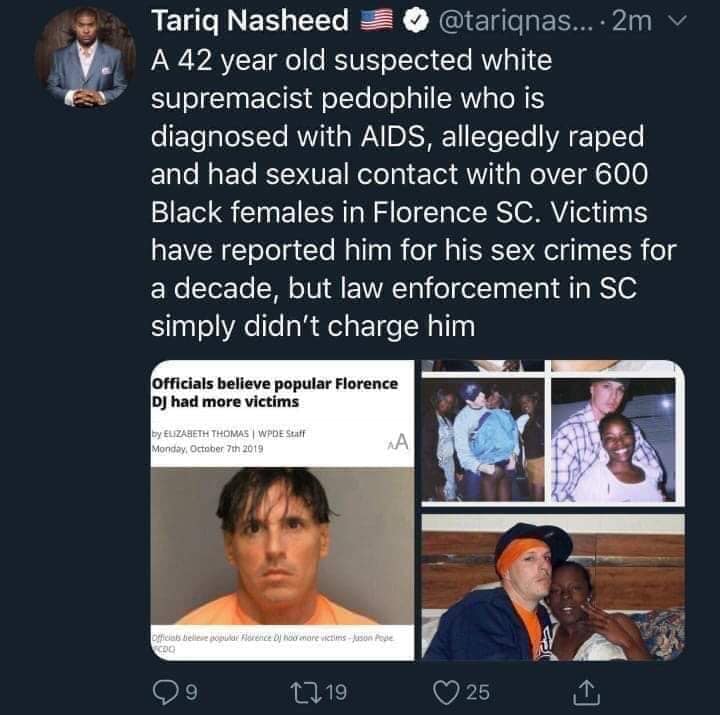Click the Elizabeth Thomas WPDE Staff byline
Screen dimensions: 720x715
point(228,434)
